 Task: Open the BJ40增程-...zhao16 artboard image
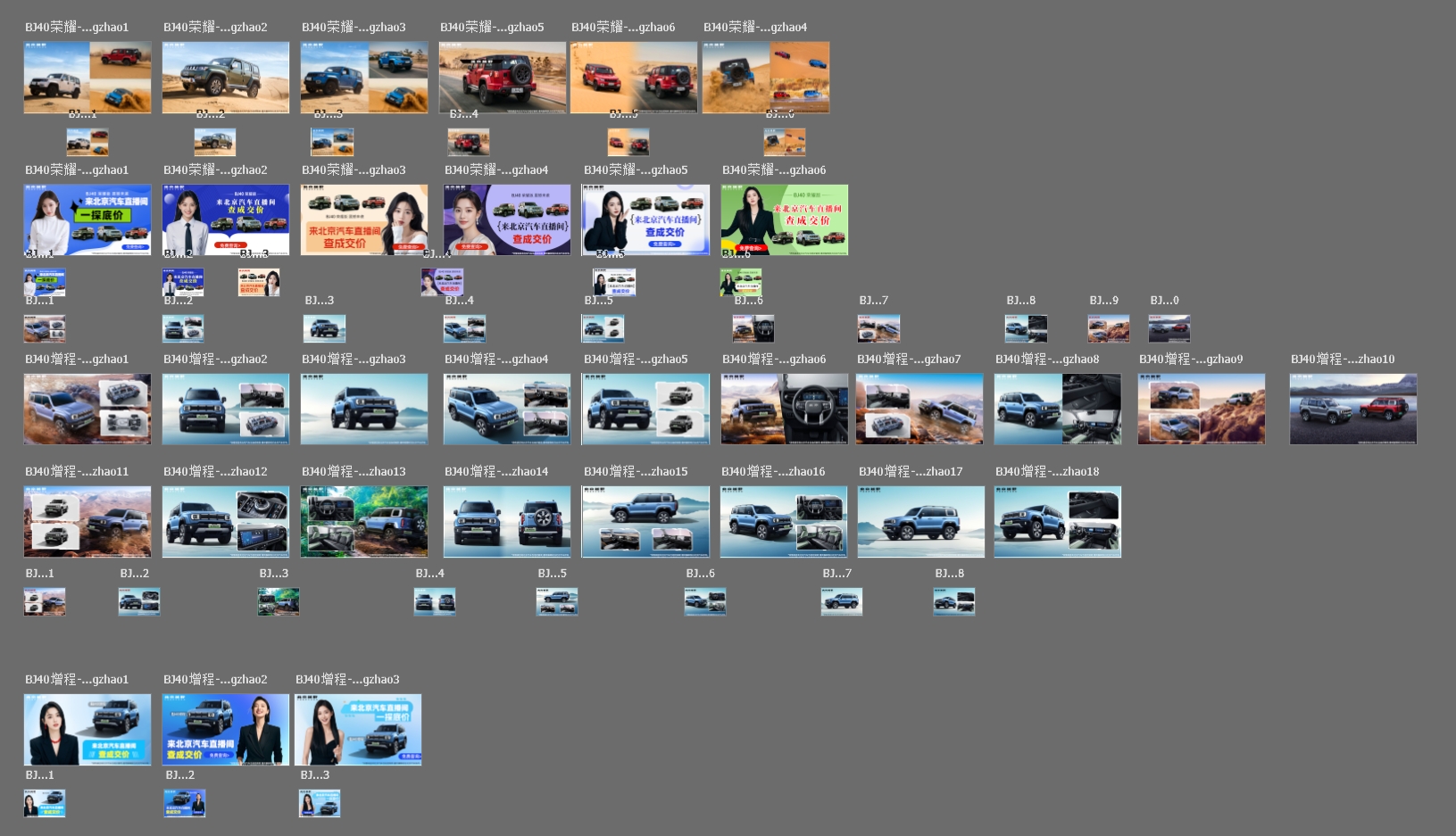(785, 522)
